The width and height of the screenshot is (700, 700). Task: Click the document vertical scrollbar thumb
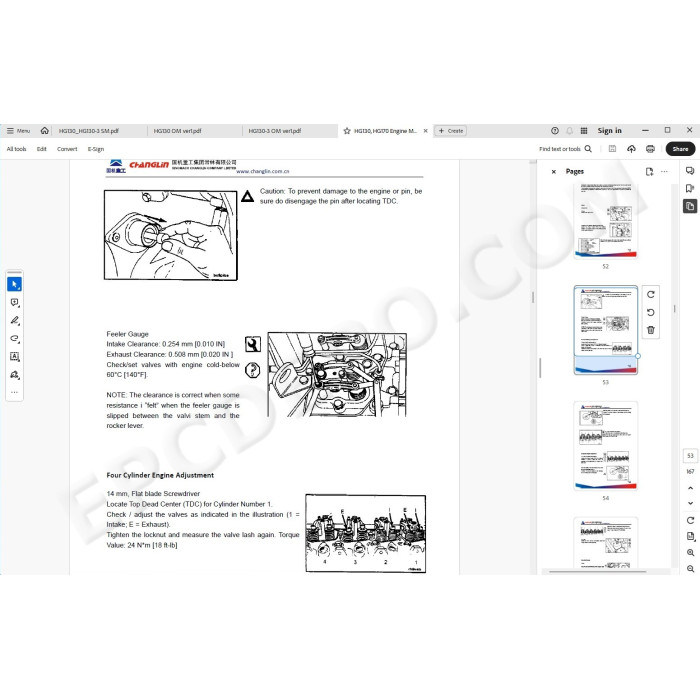tap(533, 297)
